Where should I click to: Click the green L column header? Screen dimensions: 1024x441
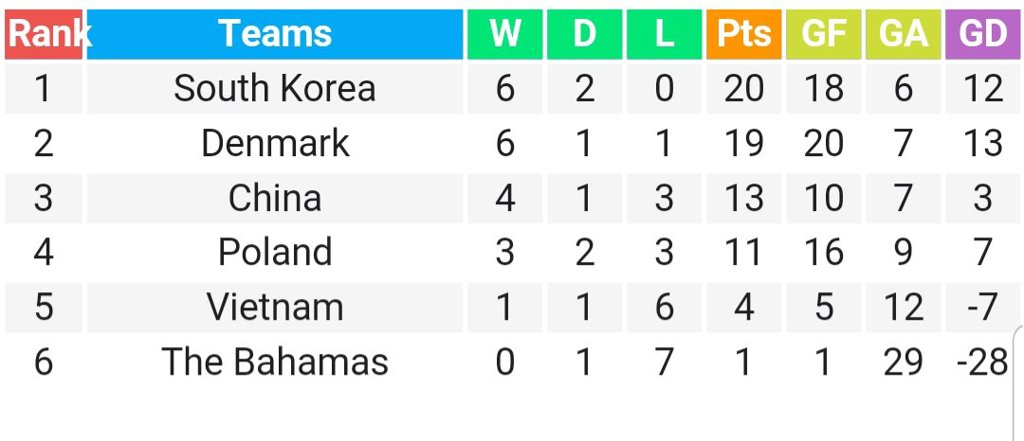(664, 34)
